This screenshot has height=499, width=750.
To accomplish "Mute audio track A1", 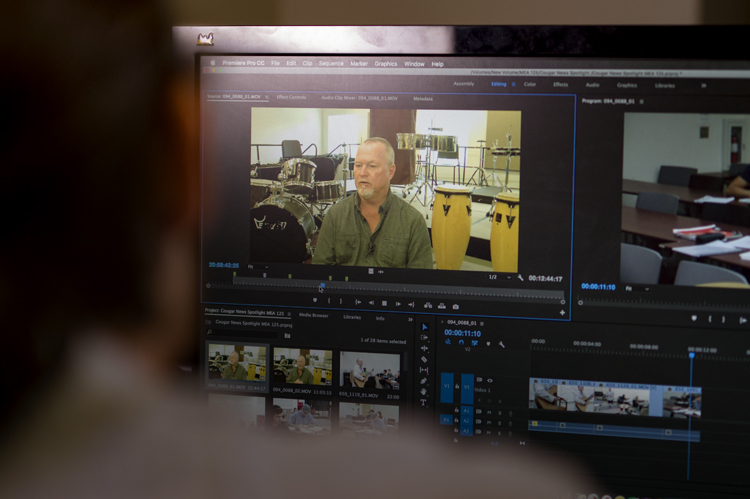I will (489, 412).
